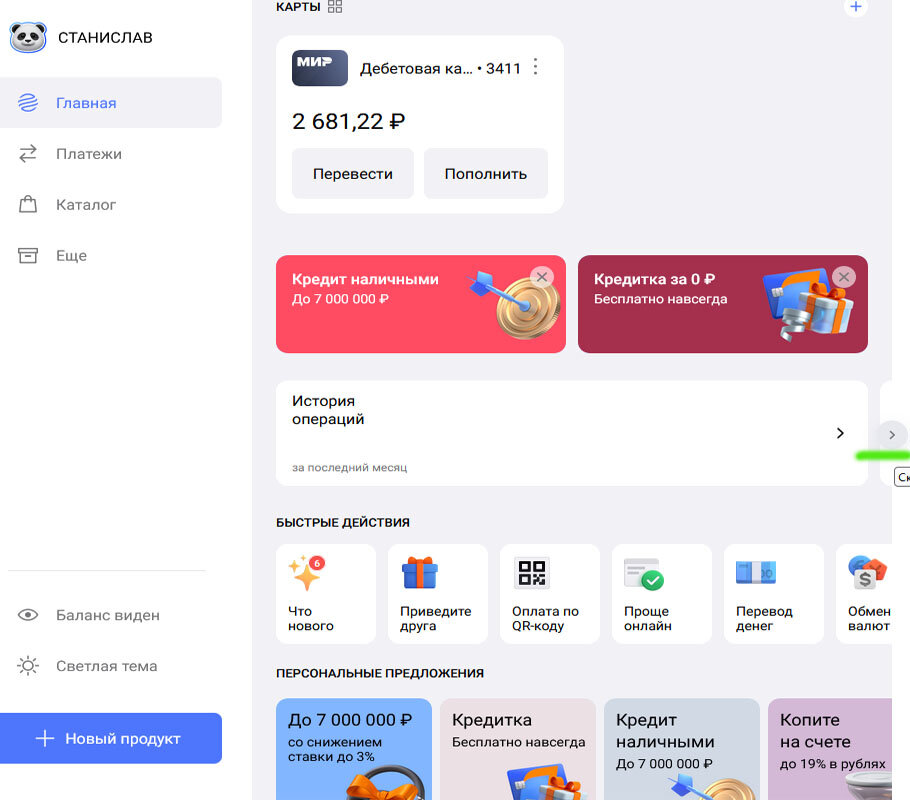
Task: Click the Перевести button
Action: 353,174
